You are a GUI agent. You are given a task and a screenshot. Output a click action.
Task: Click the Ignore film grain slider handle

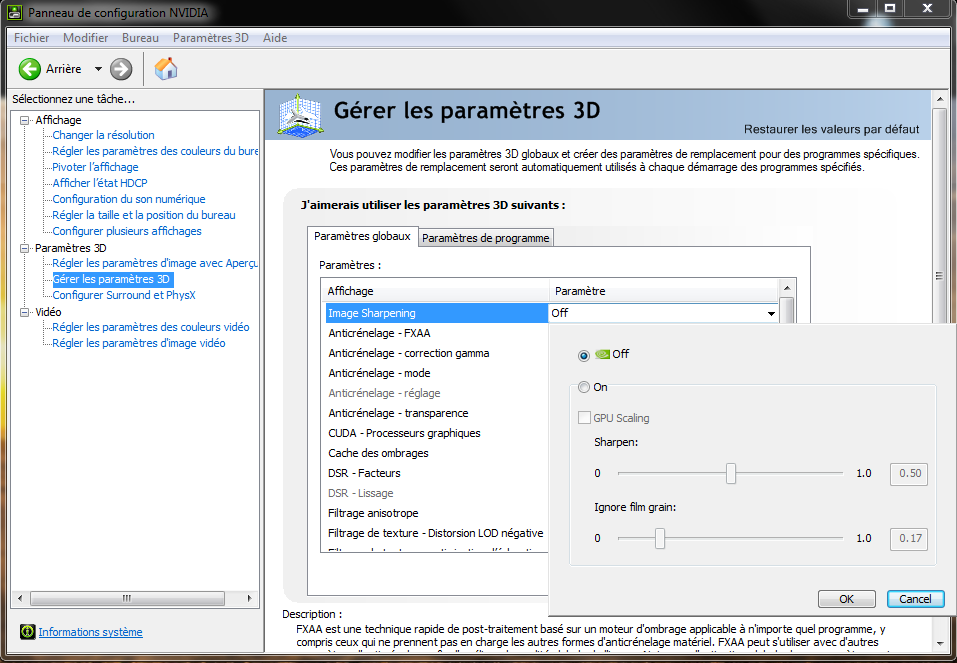coord(660,538)
